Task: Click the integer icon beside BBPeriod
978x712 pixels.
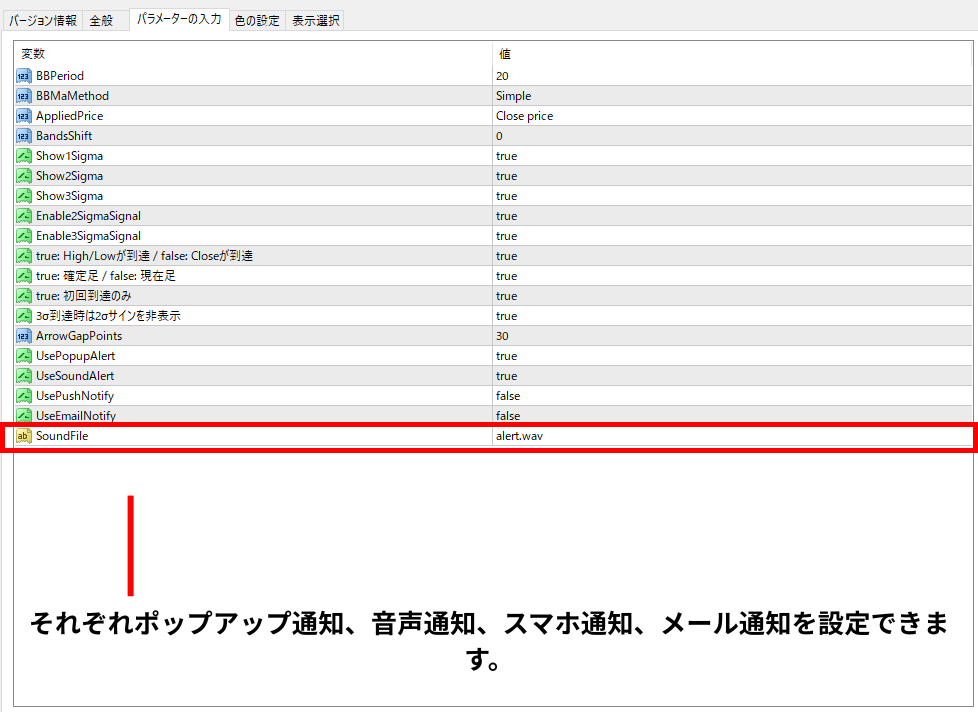Action: (24, 76)
